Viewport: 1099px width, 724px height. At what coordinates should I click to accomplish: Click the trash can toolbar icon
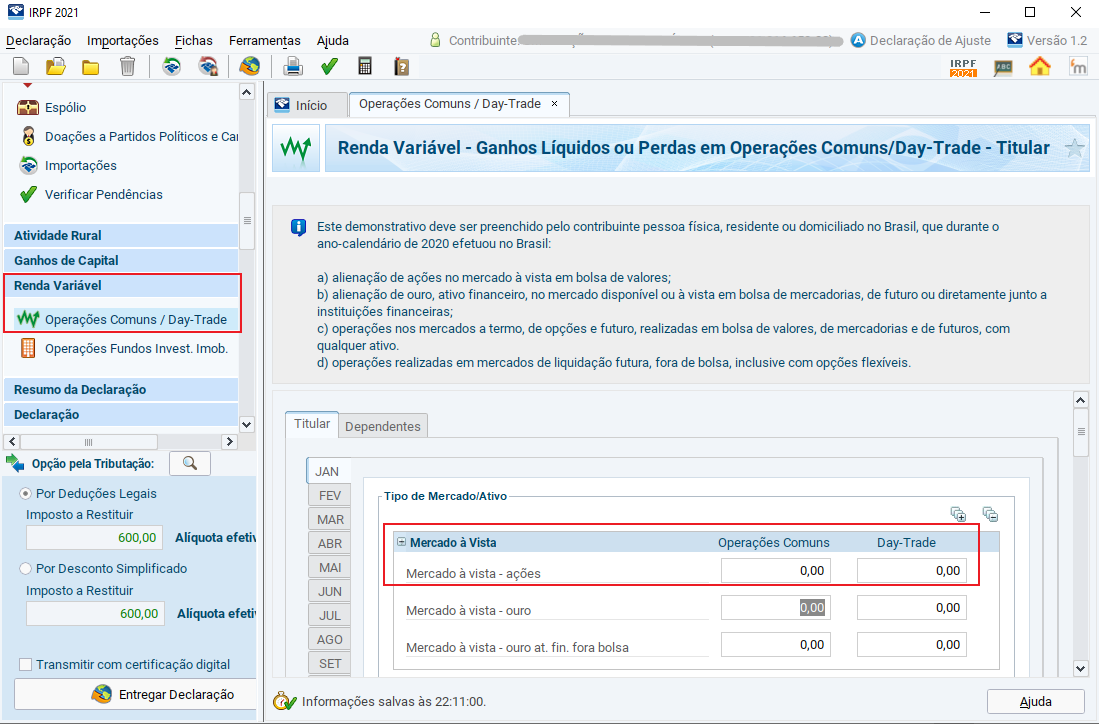[x=127, y=67]
